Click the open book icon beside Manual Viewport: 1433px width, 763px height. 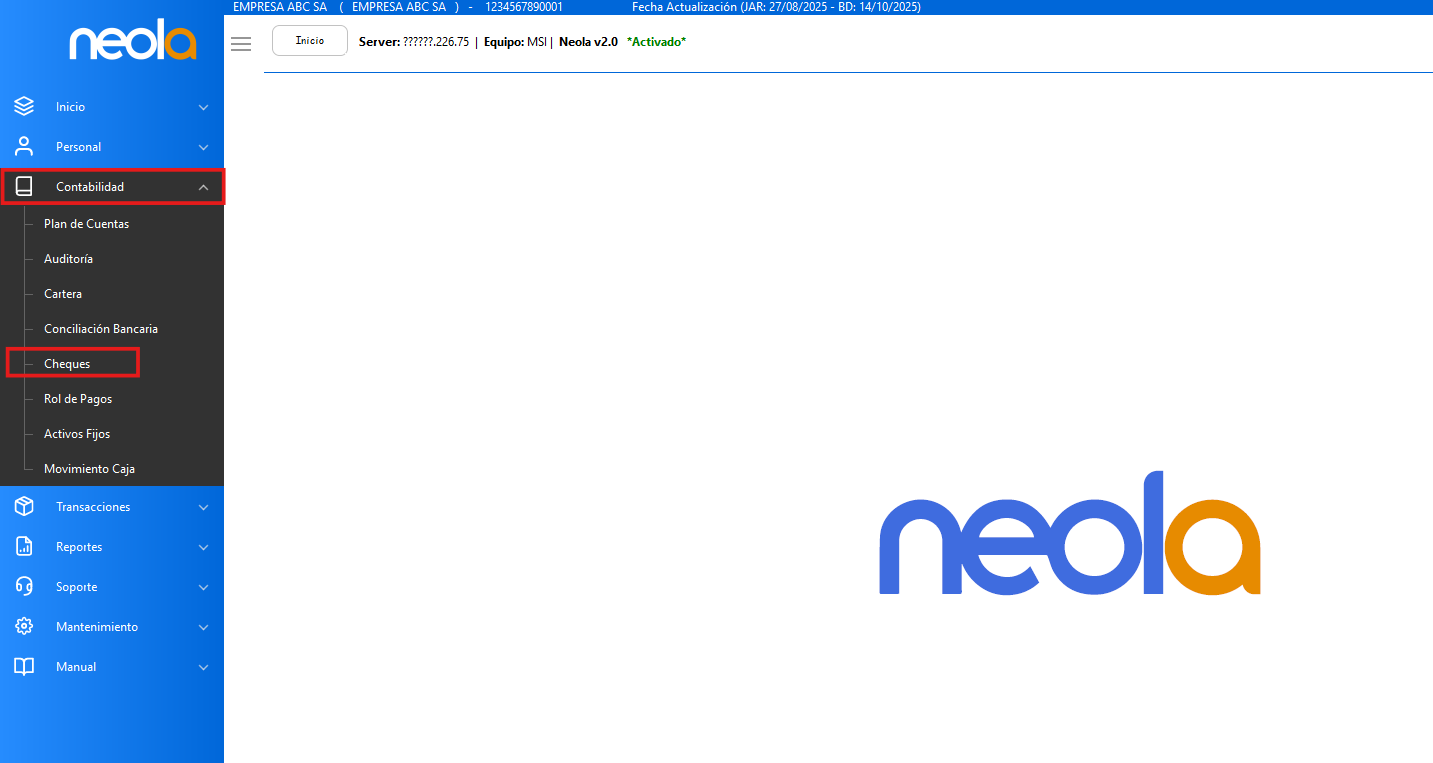(x=24, y=667)
